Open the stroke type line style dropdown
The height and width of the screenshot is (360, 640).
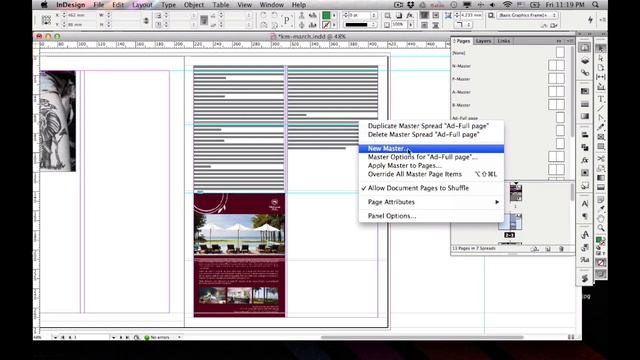point(373,25)
